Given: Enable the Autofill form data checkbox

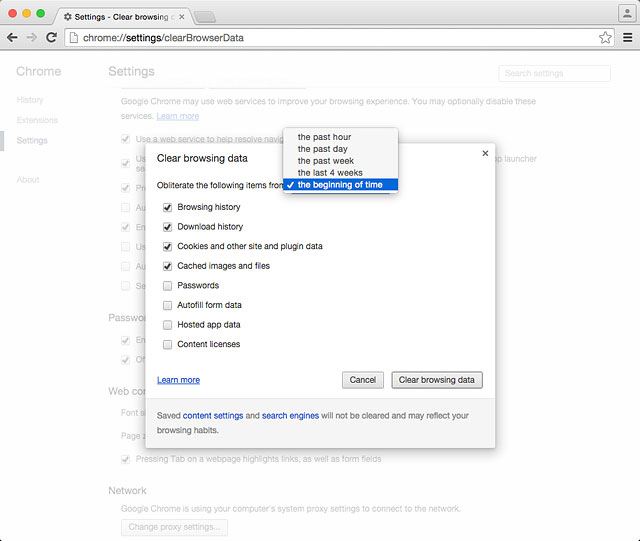Looking at the screenshot, I should click(167, 305).
